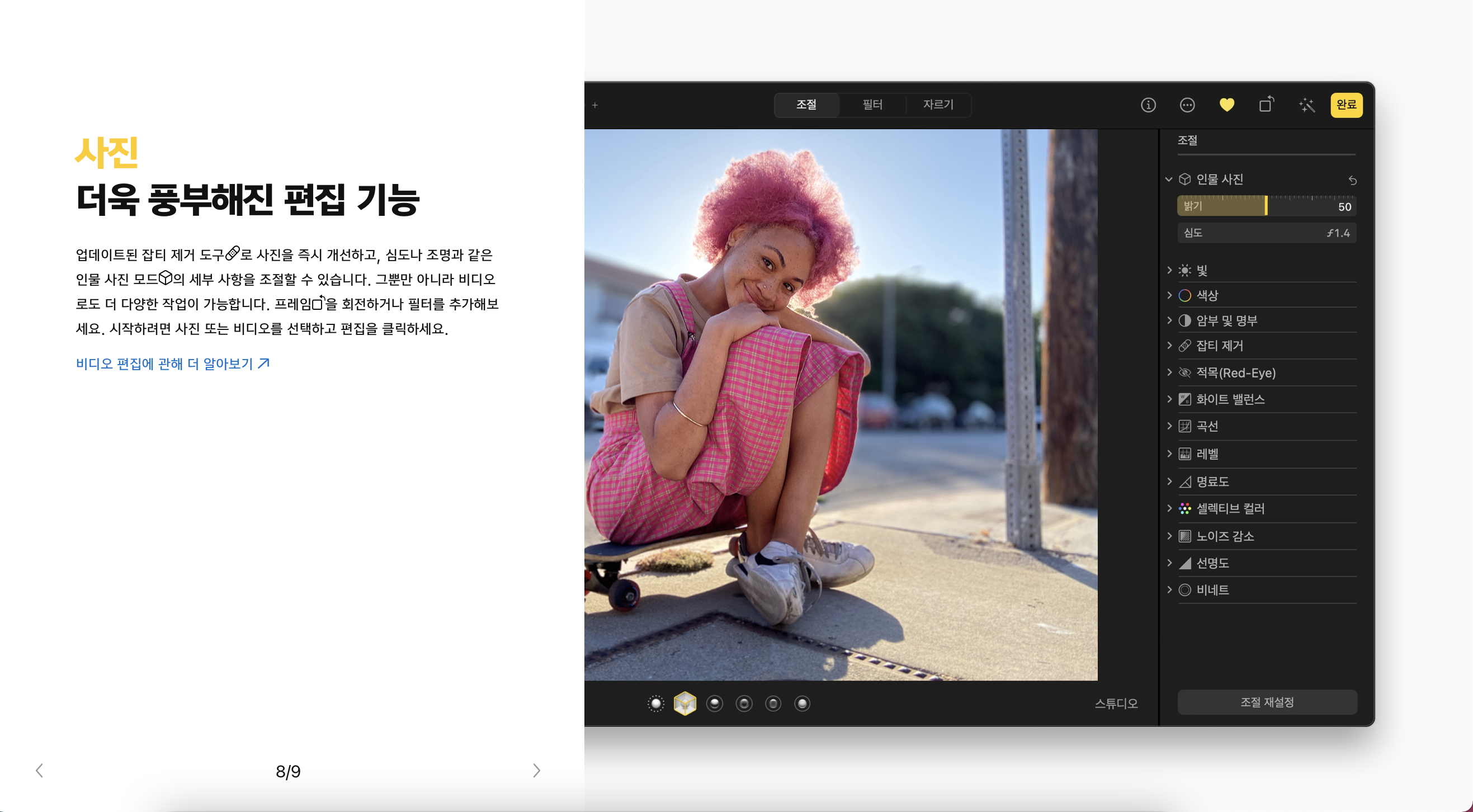Switch to the 필터 tab

(x=872, y=105)
